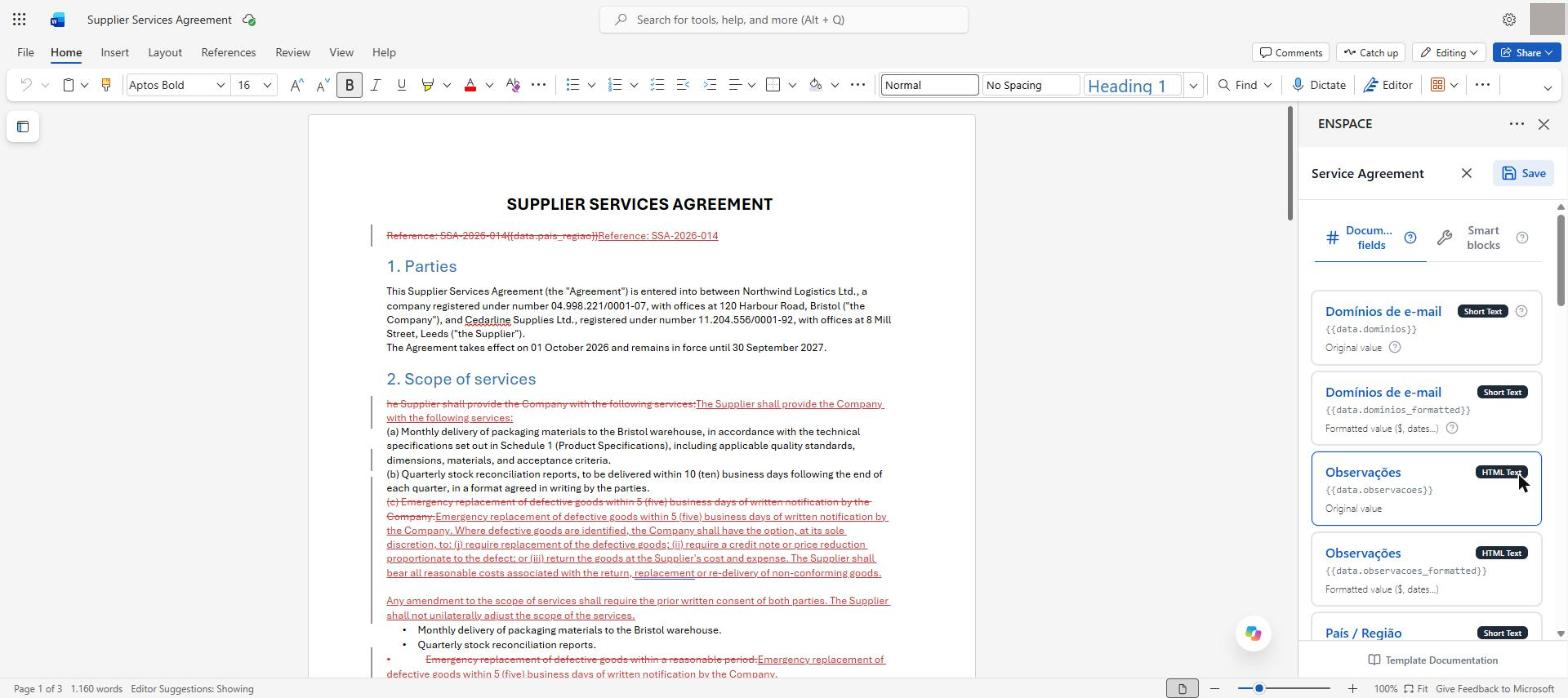Open Word settings gear icon
Viewport: 1568px width, 698px height.
tap(1509, 19)
